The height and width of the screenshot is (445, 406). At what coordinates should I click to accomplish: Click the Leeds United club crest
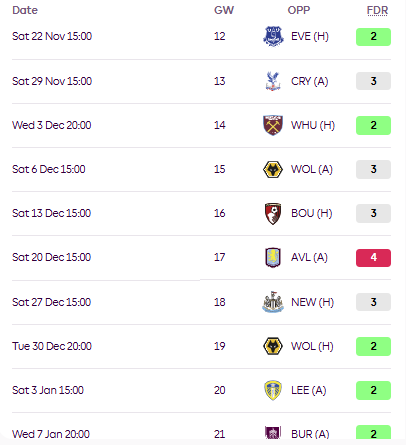pos(273,390)
